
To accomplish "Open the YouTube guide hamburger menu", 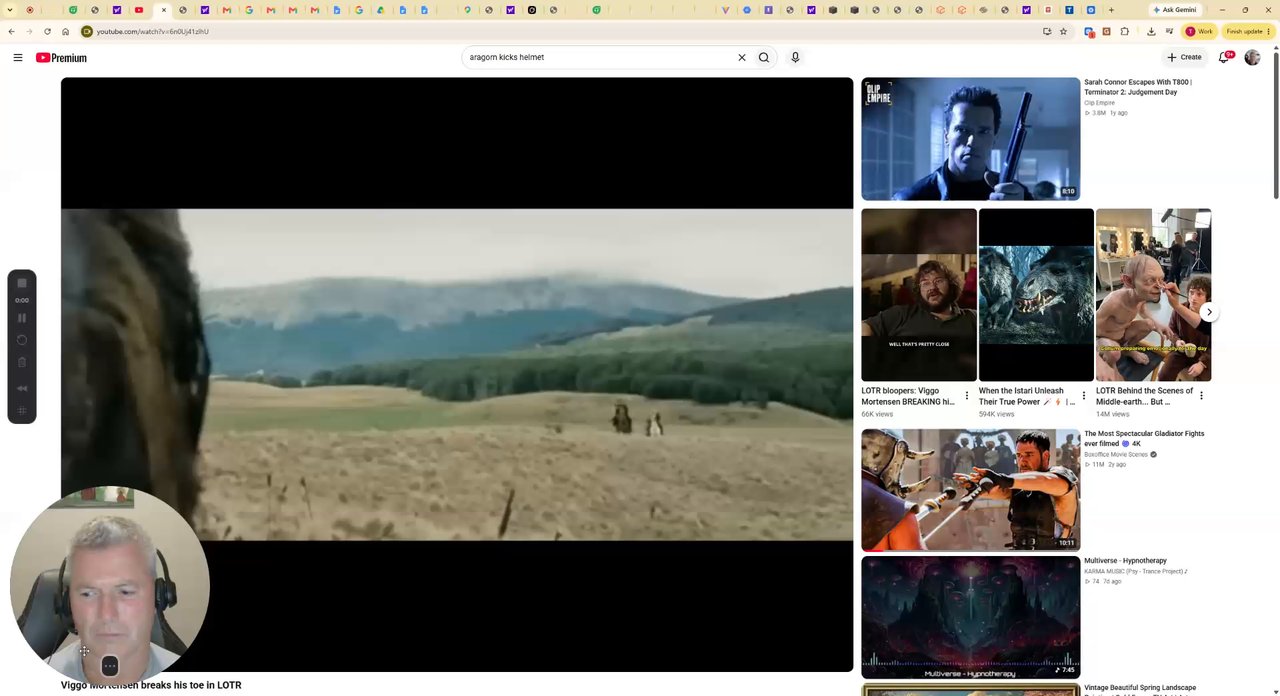I will [x=18, y=57].
